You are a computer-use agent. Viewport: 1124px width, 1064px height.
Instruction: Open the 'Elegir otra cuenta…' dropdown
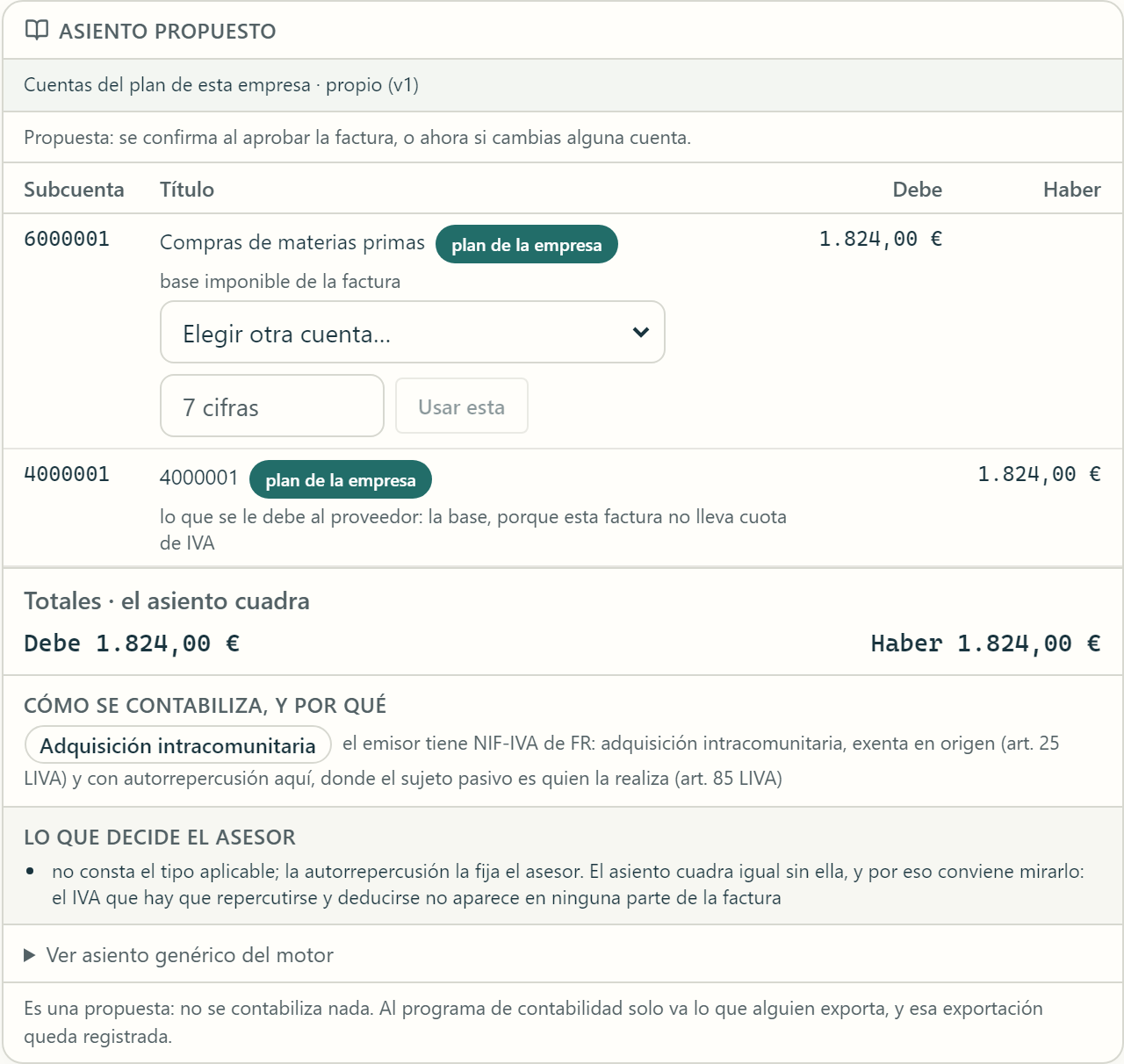(413, 332)
